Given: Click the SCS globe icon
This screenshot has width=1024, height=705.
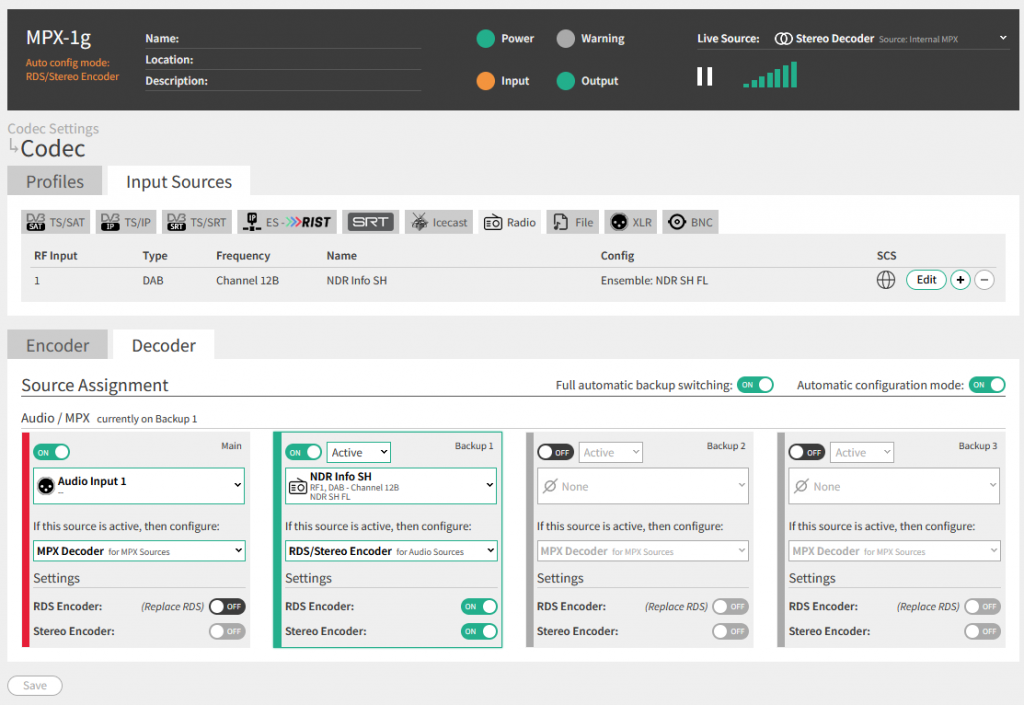Looking at the screenshot, I should click(885, 280).
